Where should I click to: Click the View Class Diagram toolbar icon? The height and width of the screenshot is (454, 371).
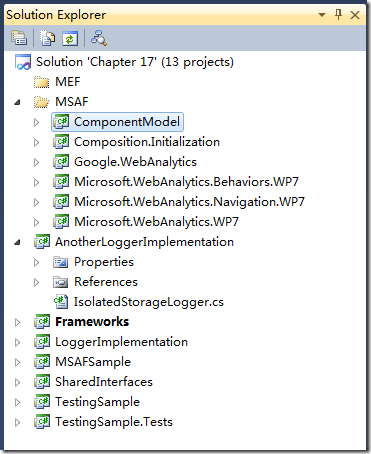coord(99,38)
